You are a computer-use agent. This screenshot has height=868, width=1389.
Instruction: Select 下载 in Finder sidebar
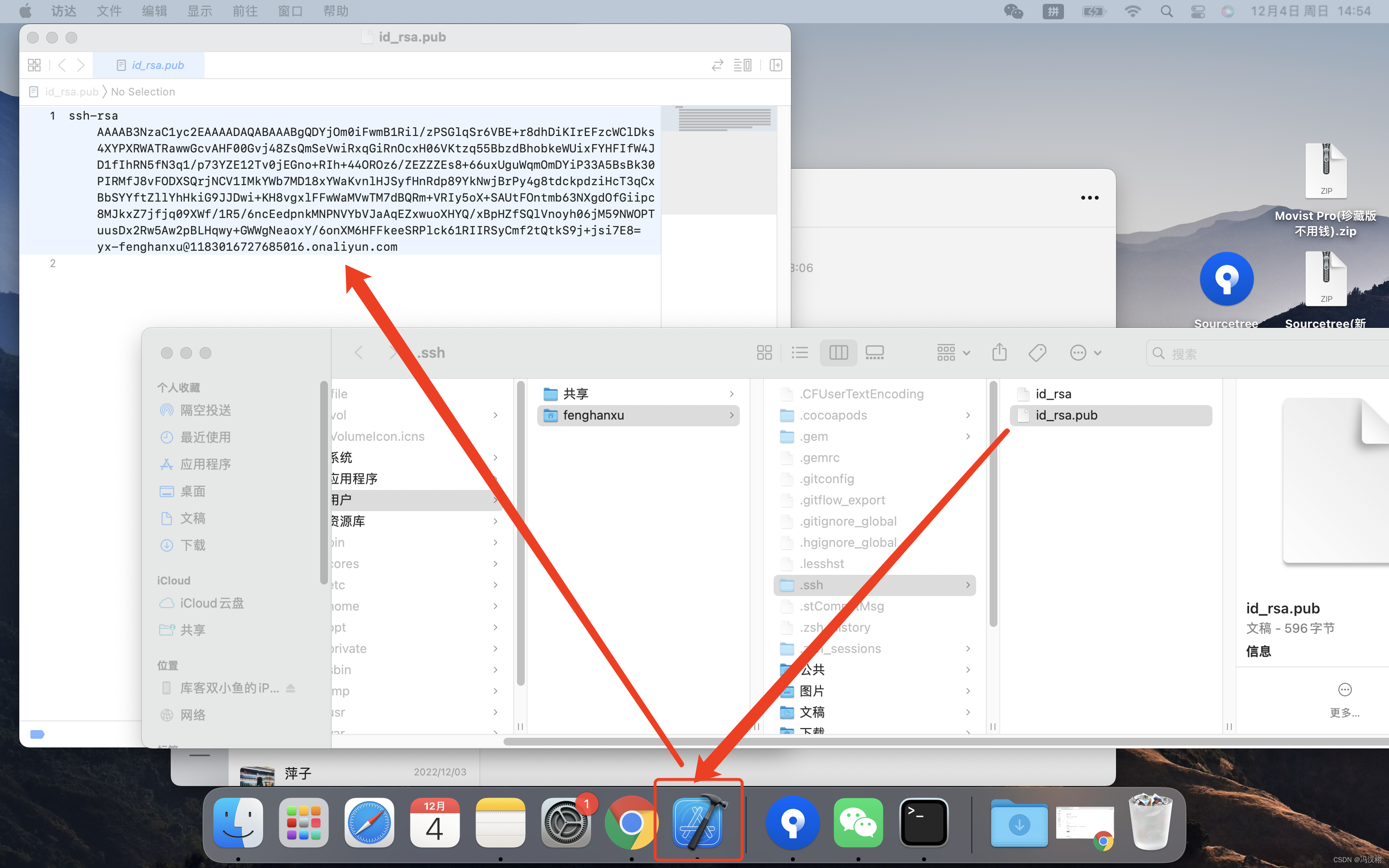click(182, 545)
